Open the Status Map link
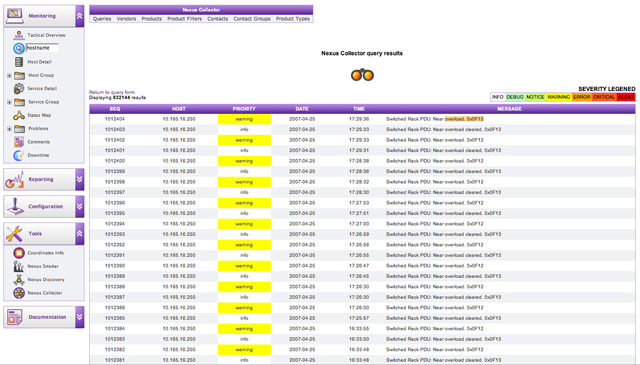Screen dimensions: 640x365 coord(39,115)
